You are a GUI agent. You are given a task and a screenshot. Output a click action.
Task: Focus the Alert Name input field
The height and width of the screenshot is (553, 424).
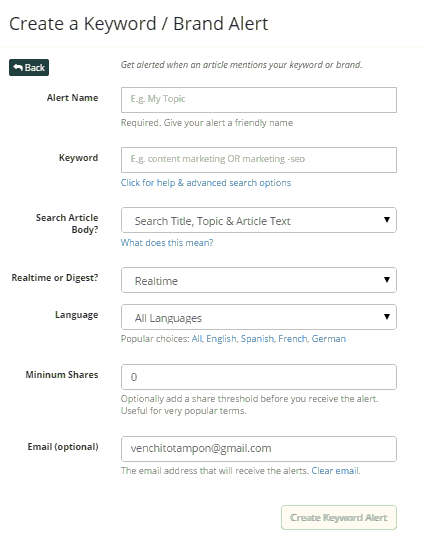pyautogui.click(x=259, y=100)
